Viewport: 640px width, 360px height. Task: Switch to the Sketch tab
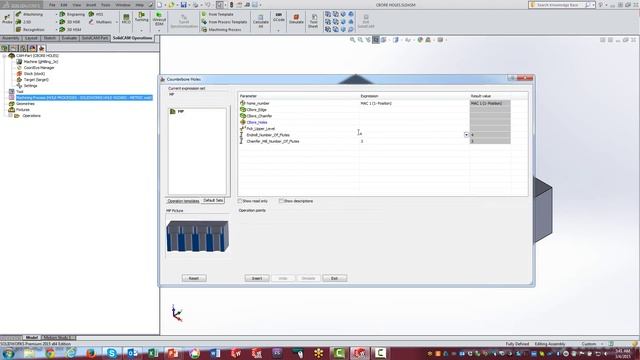pos(50,38)
